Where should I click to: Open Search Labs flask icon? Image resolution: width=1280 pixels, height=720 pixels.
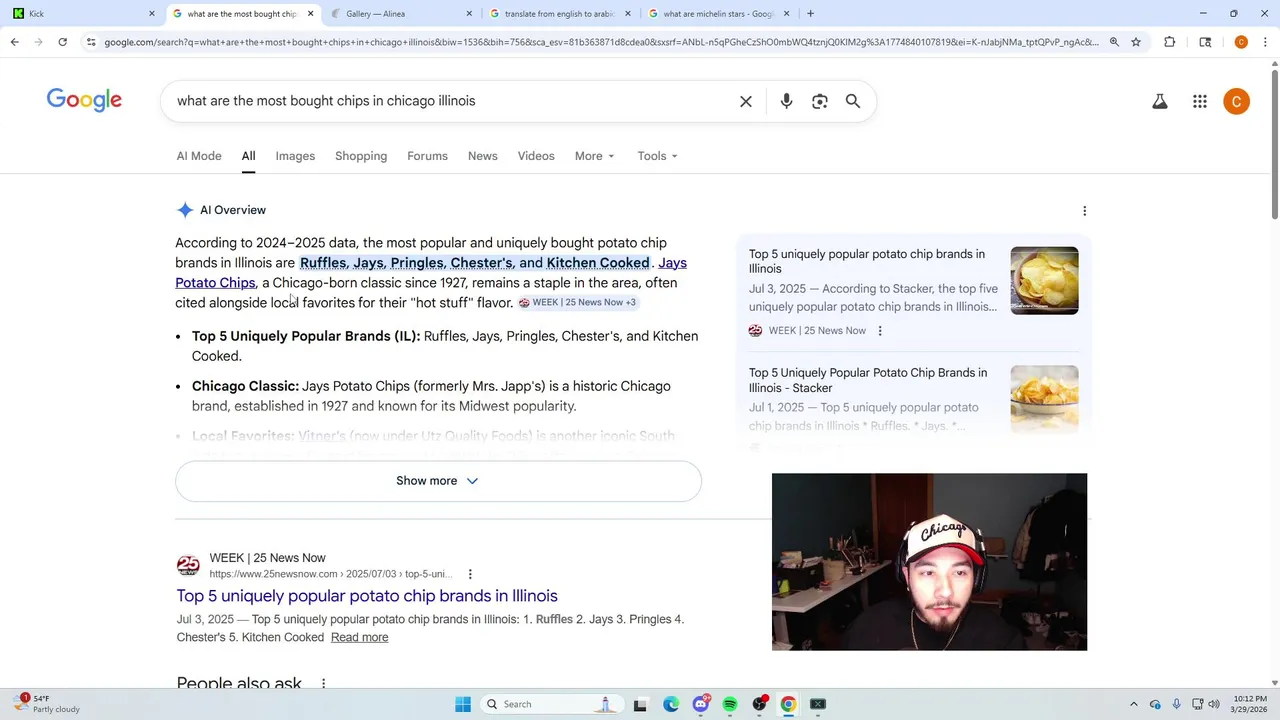[x=1160, y=101]
